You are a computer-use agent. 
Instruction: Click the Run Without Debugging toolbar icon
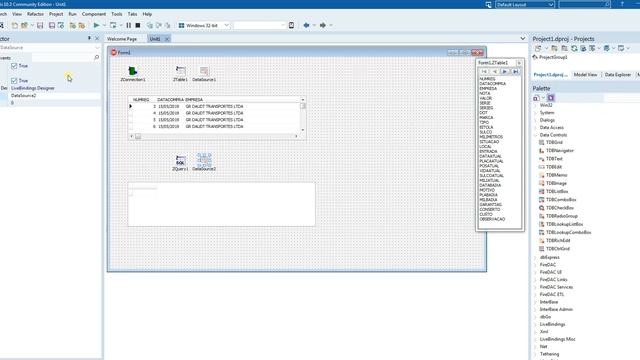(113, 25)
